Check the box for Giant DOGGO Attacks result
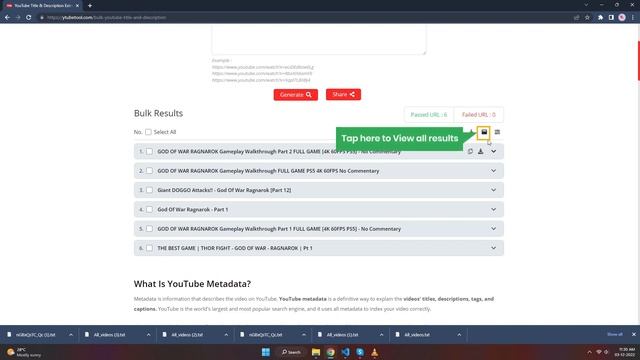 149,190
